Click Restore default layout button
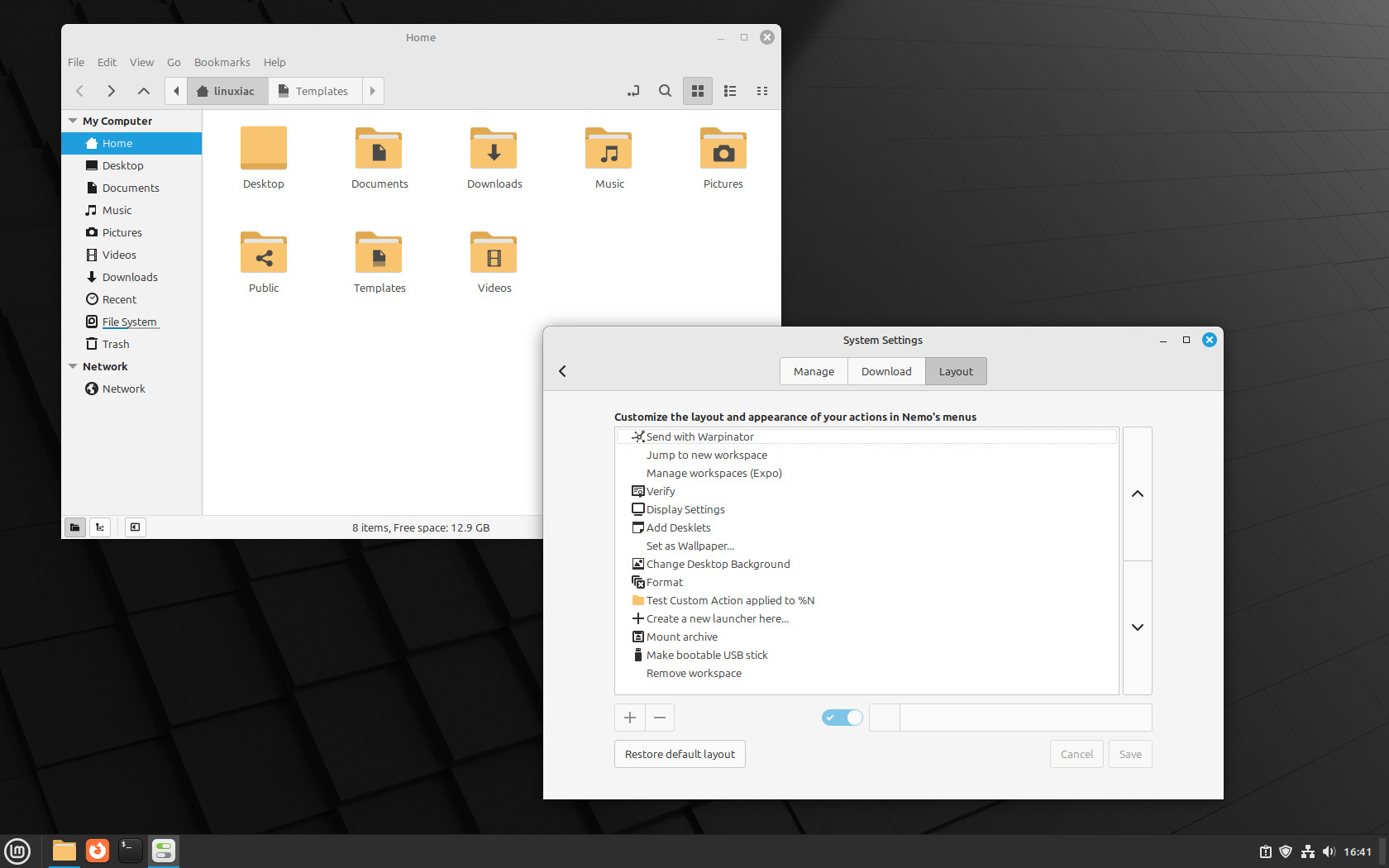The image size is (1389, 868). tap(680, 754)
